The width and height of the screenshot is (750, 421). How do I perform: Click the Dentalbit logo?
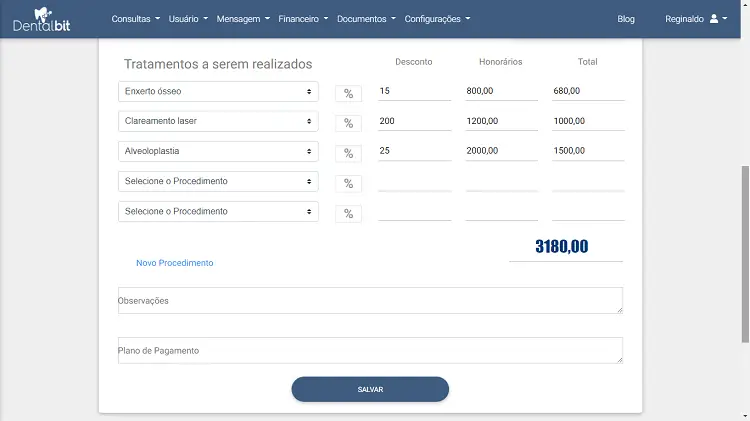coord(42,19)
